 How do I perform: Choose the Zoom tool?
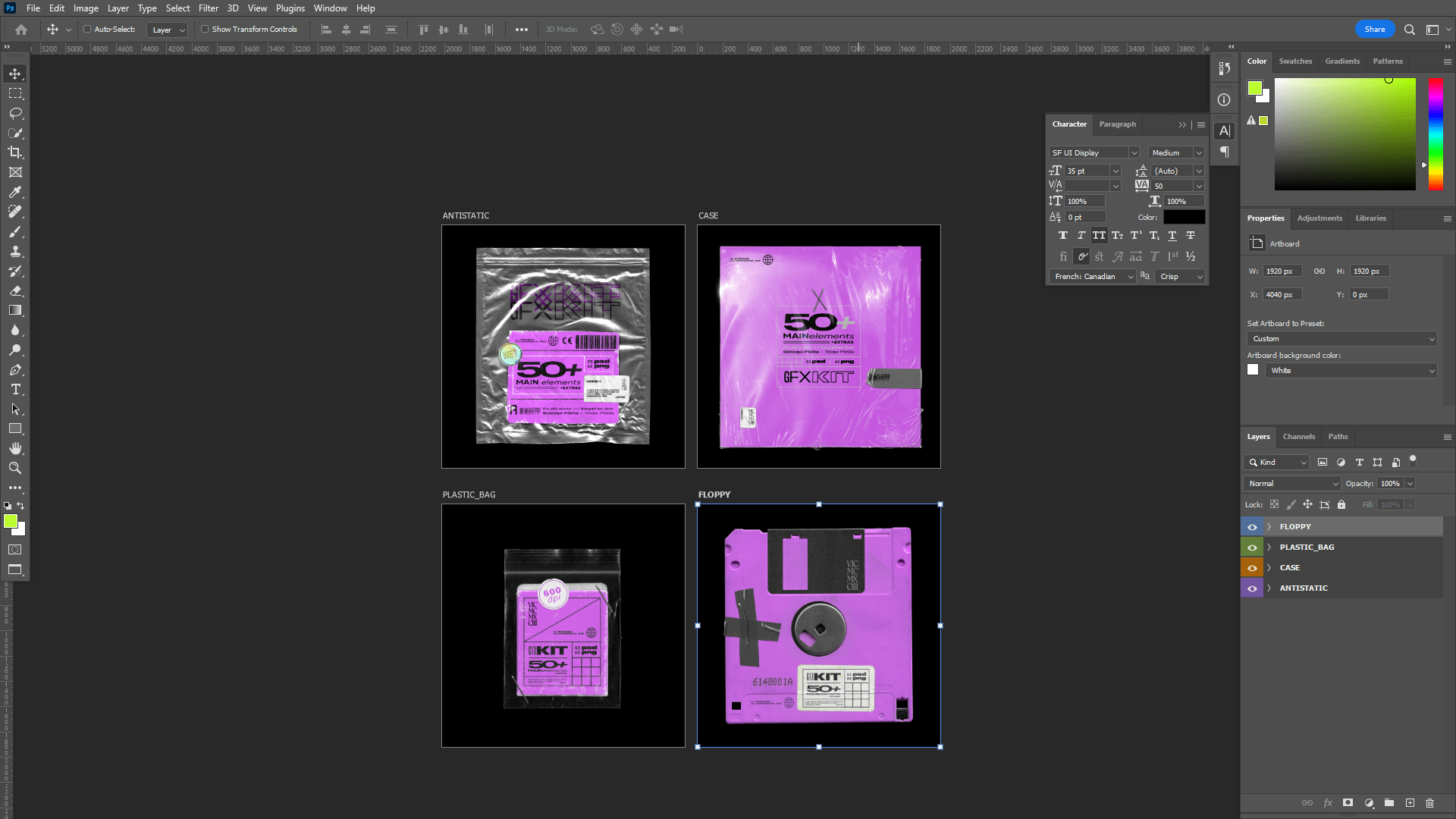15,468
